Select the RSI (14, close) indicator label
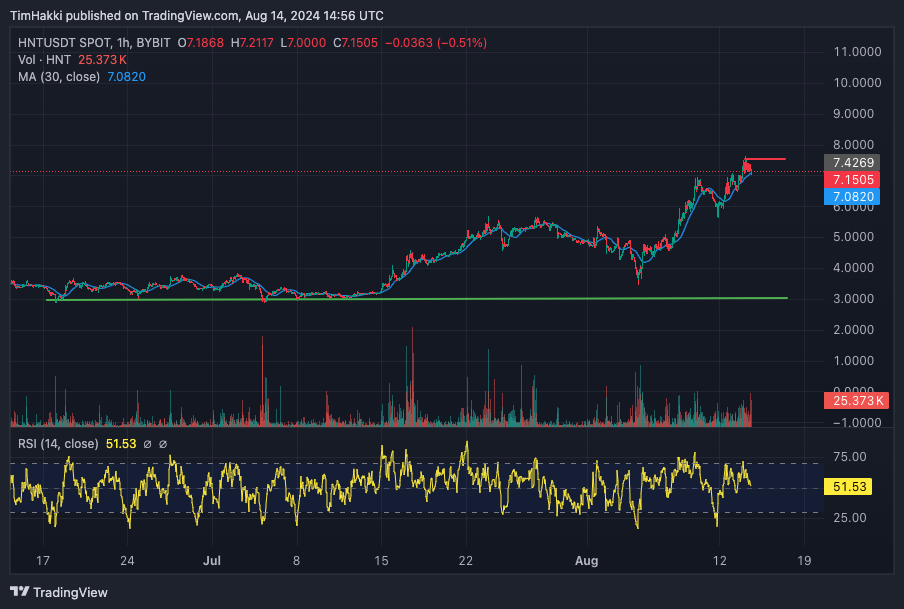 point(58,444)
